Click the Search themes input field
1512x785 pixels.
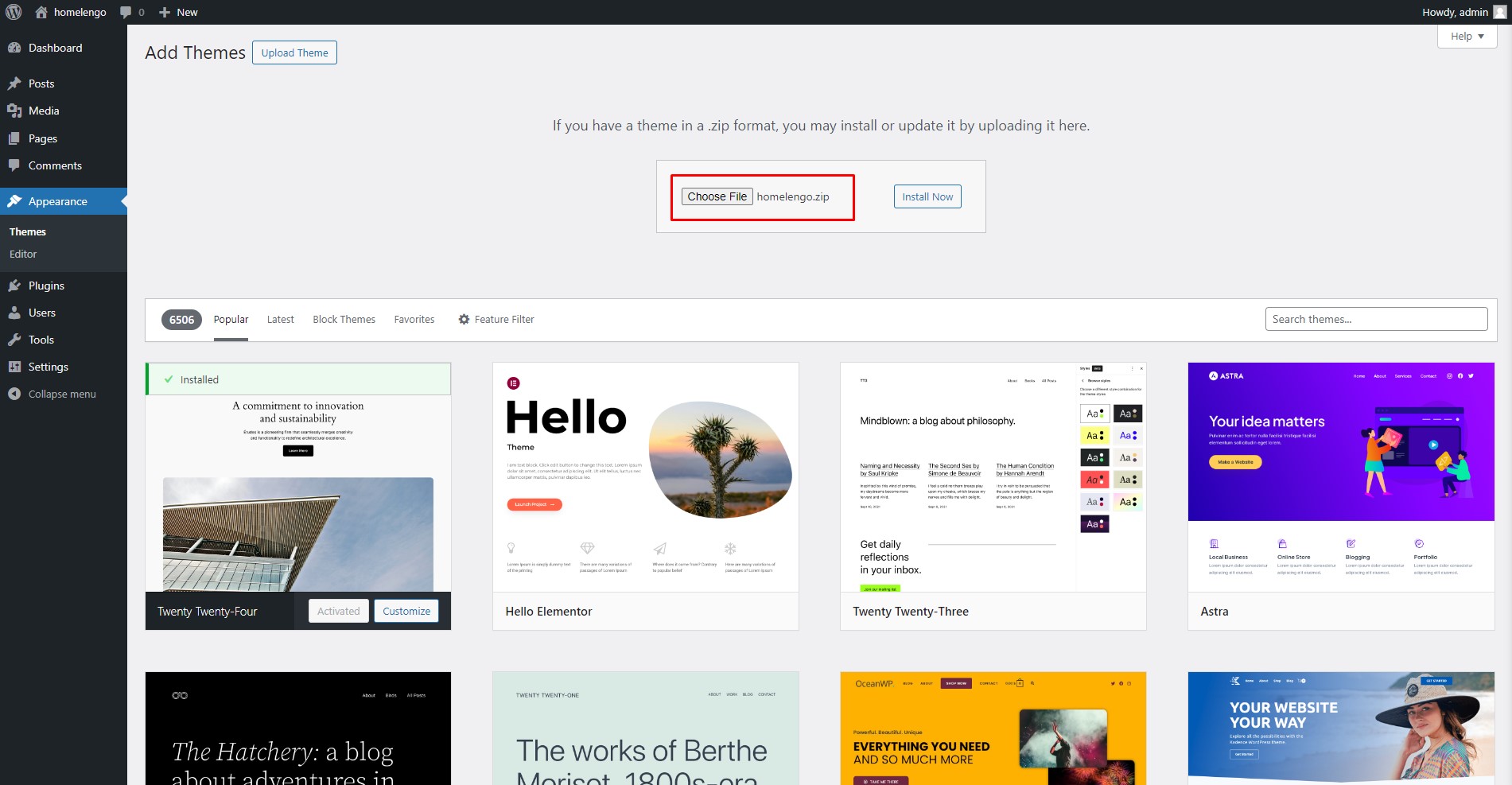point(1376,319)
